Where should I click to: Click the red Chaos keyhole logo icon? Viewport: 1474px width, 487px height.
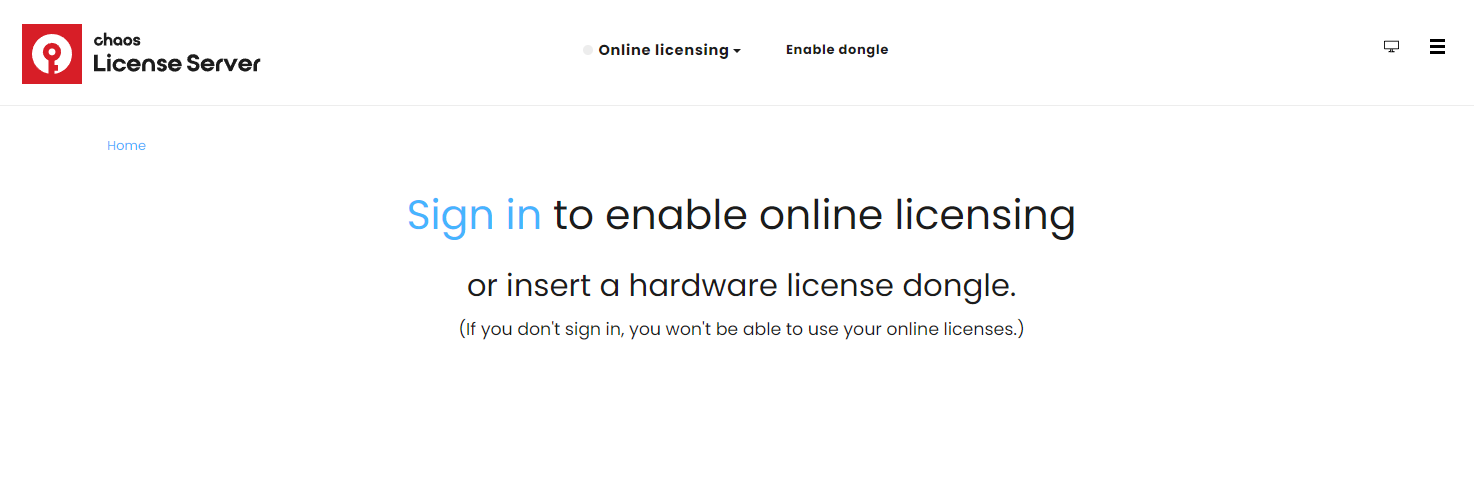pyautogui.click(x=52, y=54)
